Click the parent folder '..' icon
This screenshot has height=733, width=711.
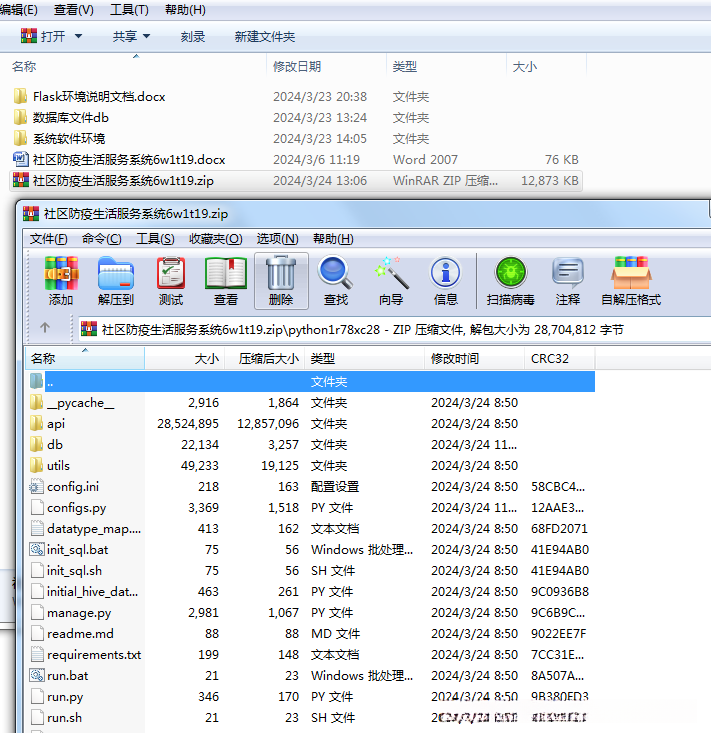[36, 381]
